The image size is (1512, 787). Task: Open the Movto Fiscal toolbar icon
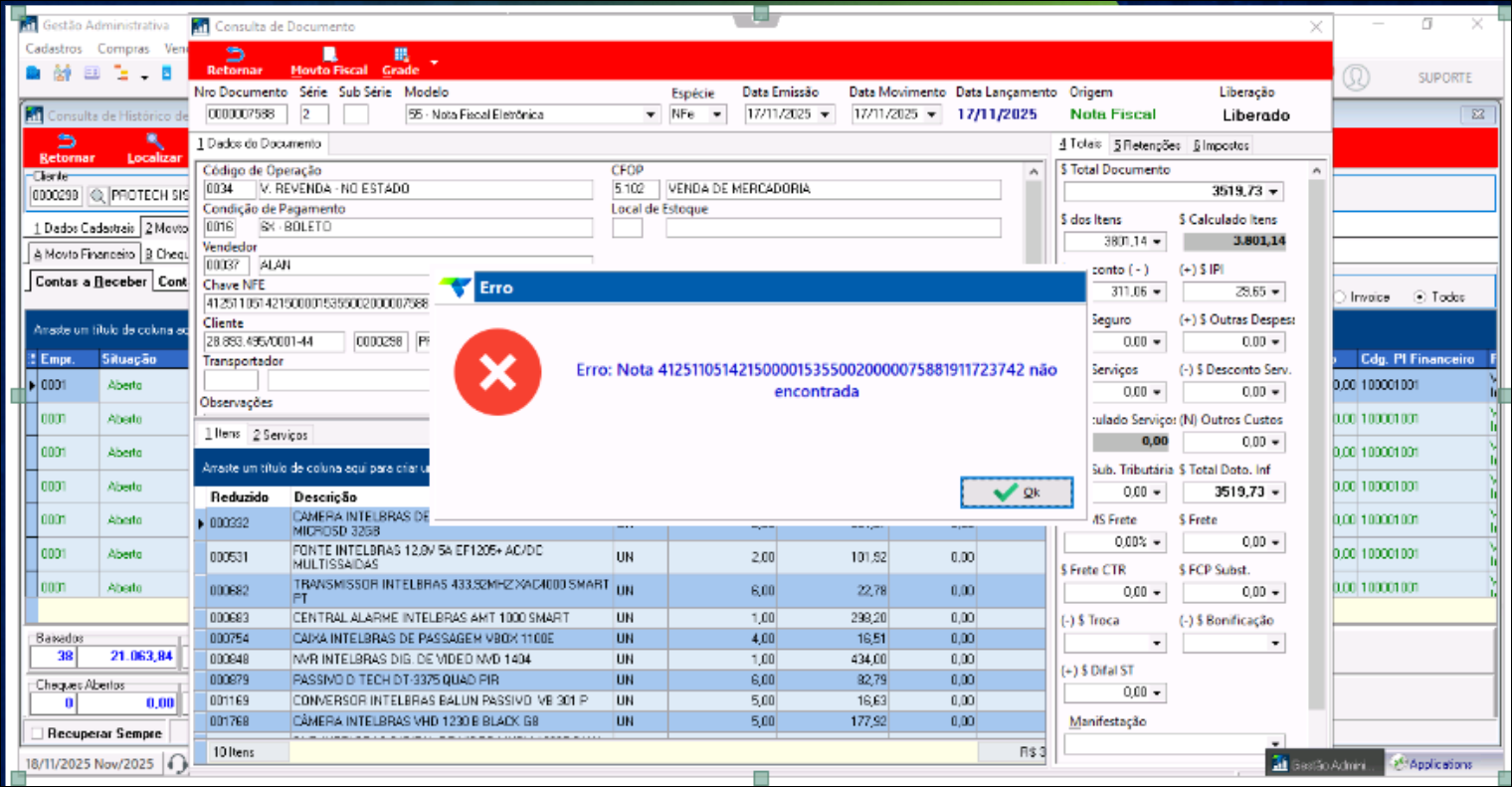[x=328, y=56]
